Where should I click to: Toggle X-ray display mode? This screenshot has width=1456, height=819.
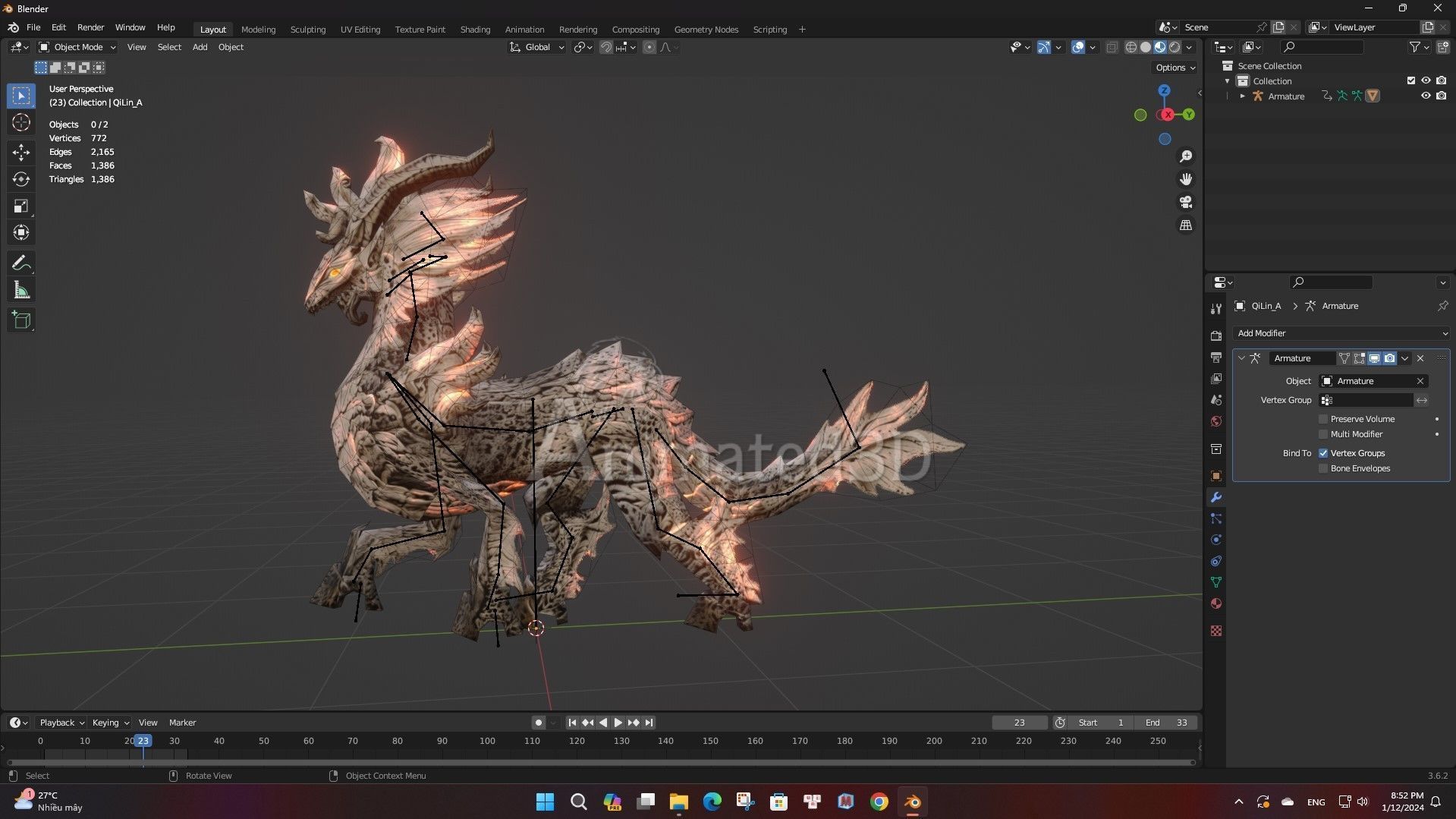pyautogui.click(x=1112, y=47)
